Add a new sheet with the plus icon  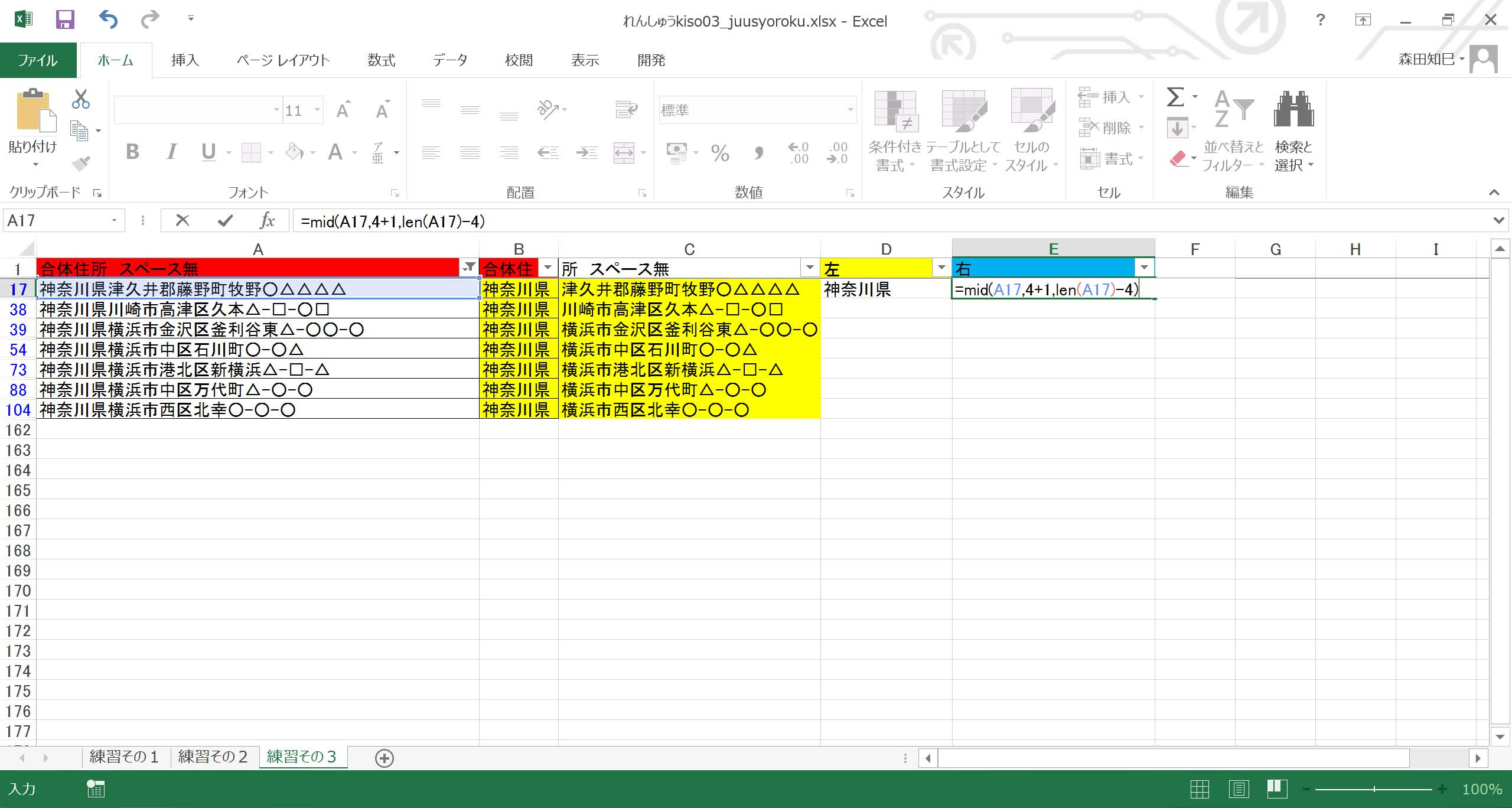coord(384,758)
